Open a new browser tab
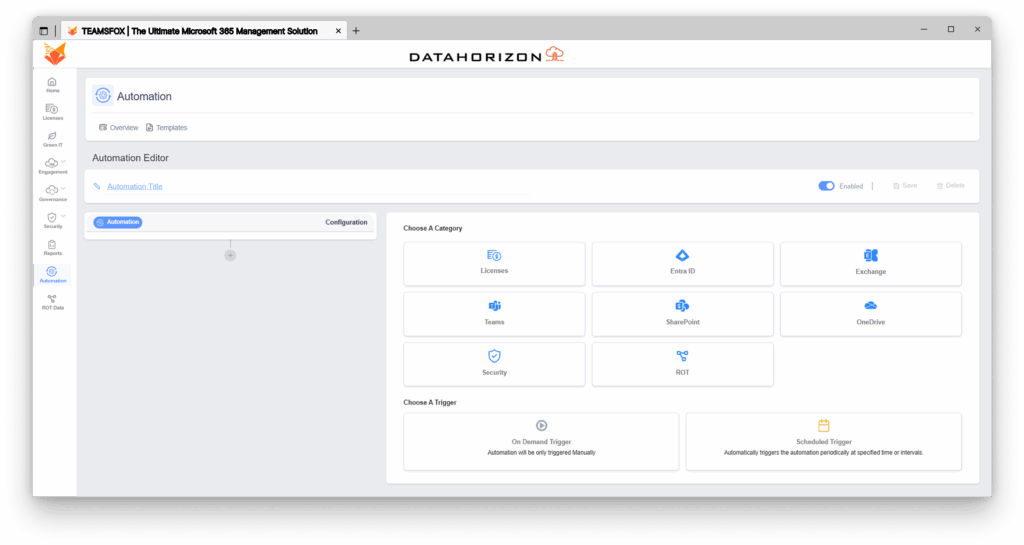This screenshot has width=1024, height=545. click(x=356, y=31)
